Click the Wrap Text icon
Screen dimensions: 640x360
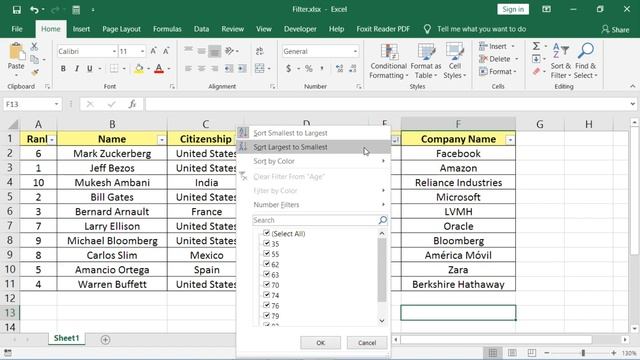[260, 51]
